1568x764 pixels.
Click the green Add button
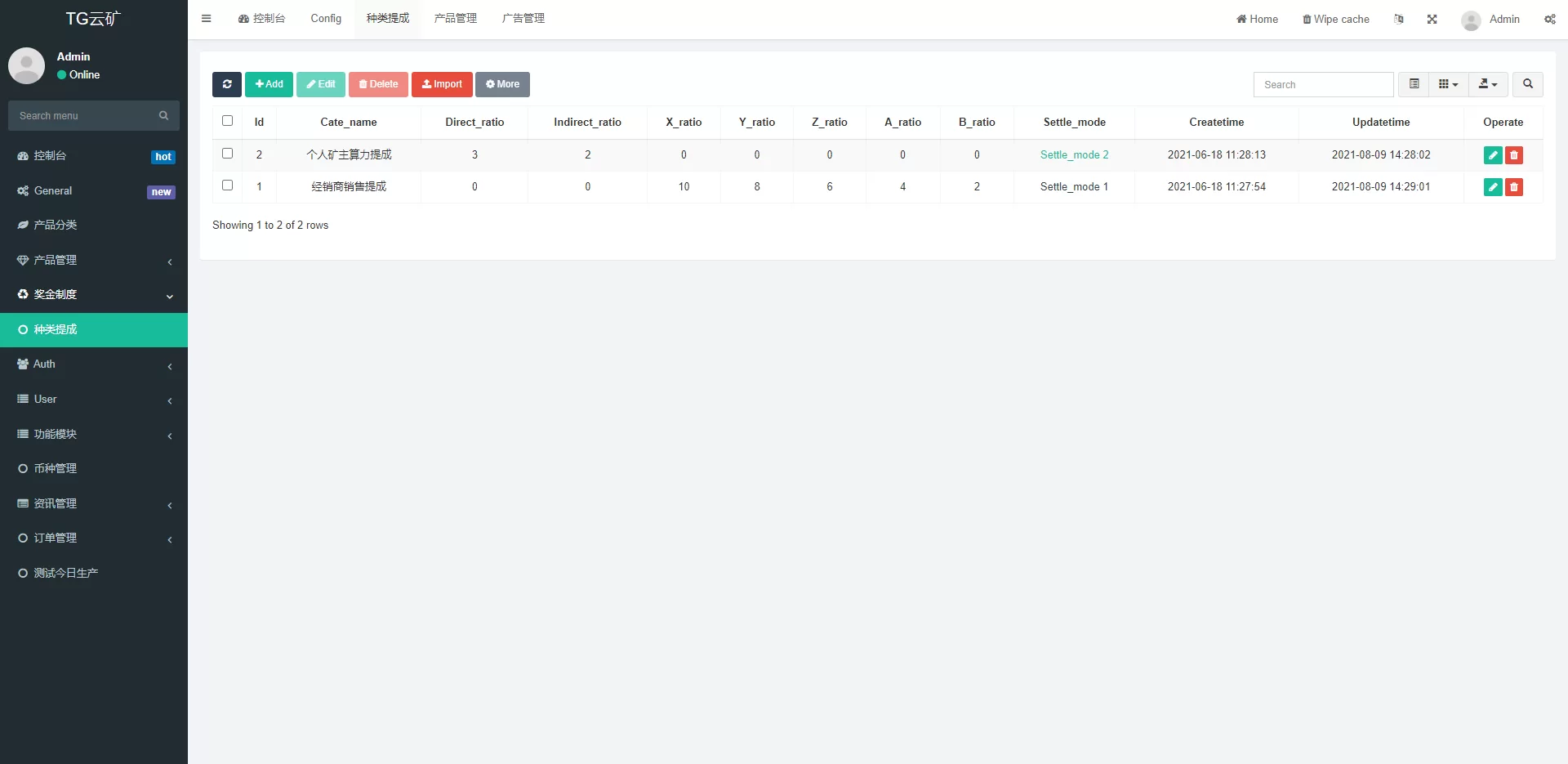click(269, 84)
